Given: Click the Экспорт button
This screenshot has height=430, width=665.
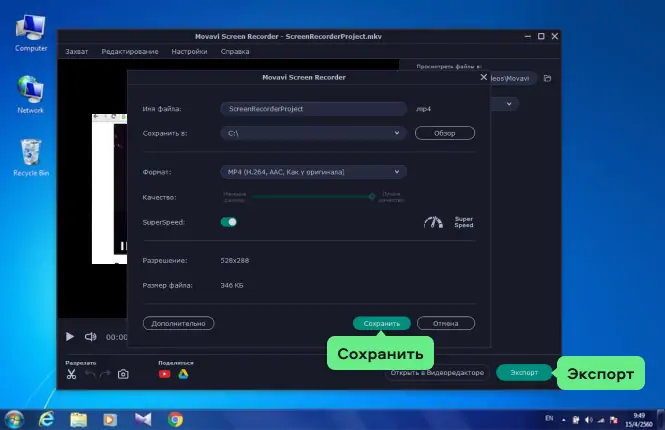Looking at the screenshot, I should click(x=524, y=372).
